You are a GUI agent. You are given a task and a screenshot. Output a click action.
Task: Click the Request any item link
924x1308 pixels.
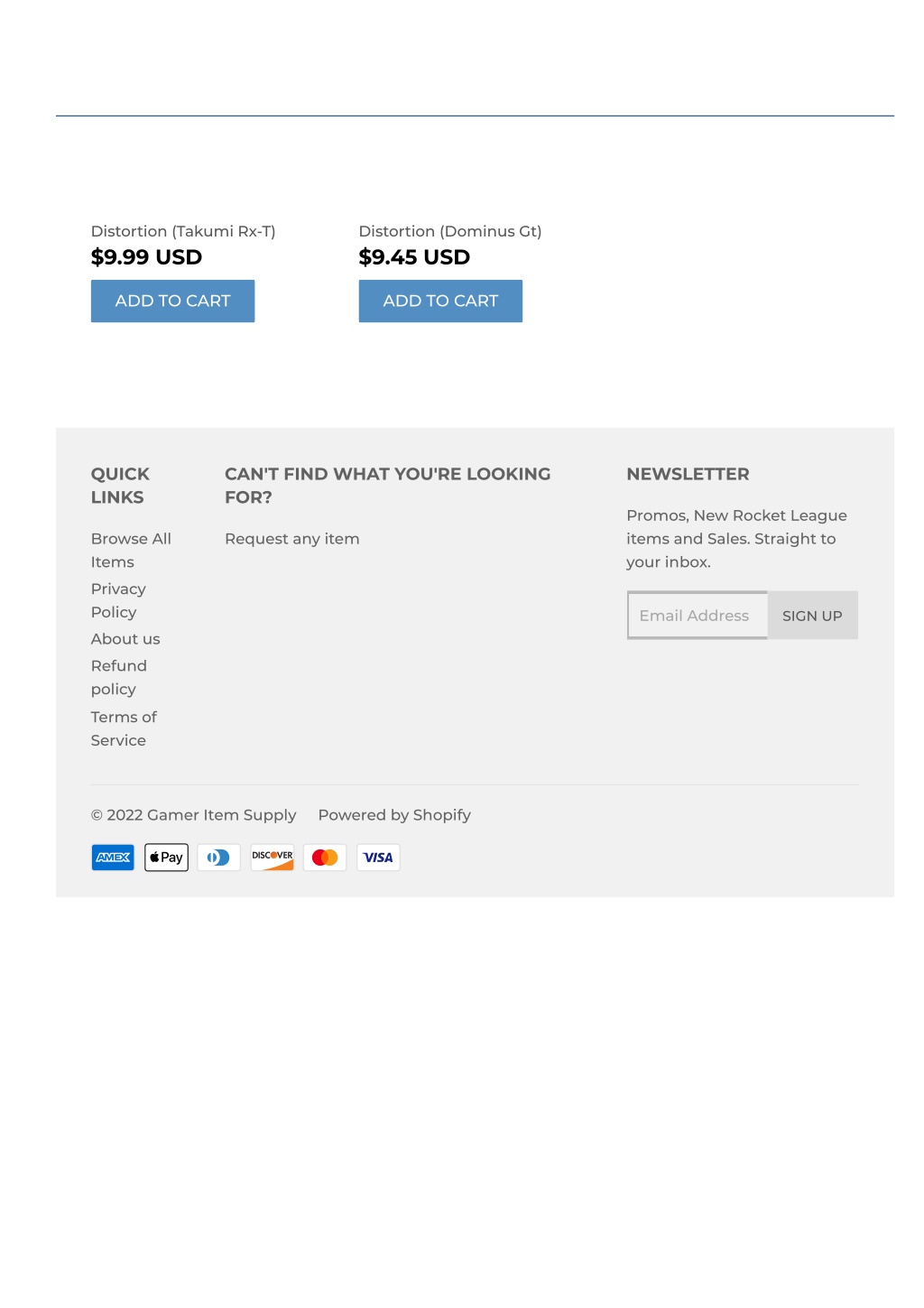click(291, 539)
